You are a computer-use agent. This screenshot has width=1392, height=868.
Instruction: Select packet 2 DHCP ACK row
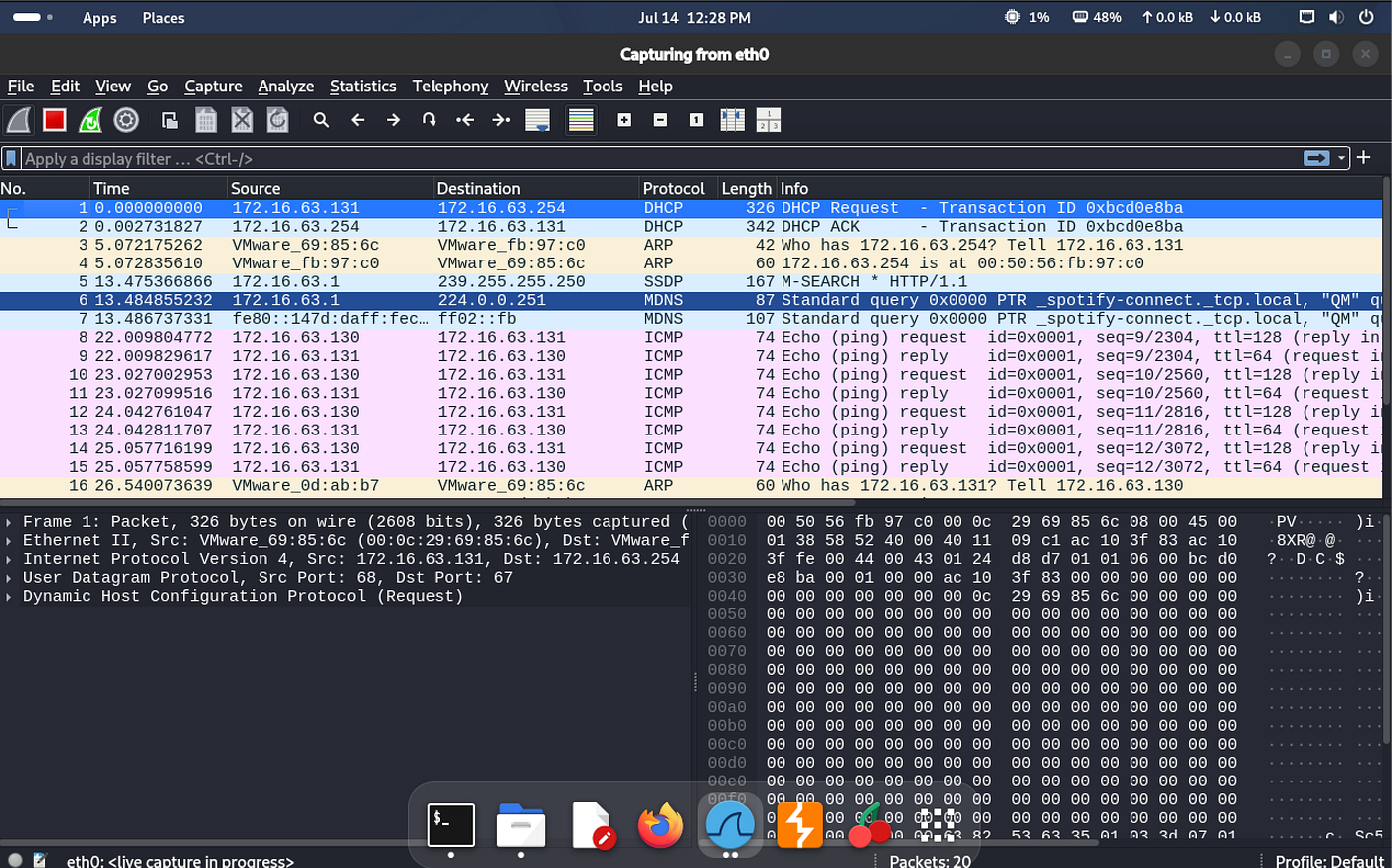(691, 227)
